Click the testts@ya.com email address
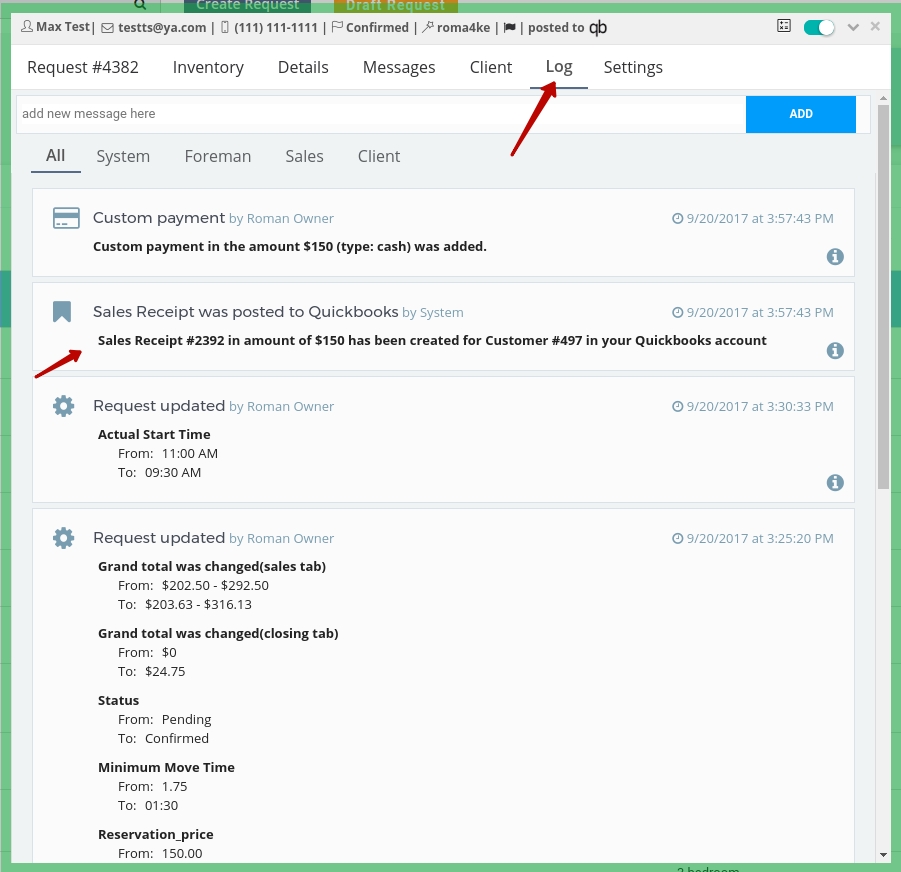 pyautogui.click(x=162, y=28)
